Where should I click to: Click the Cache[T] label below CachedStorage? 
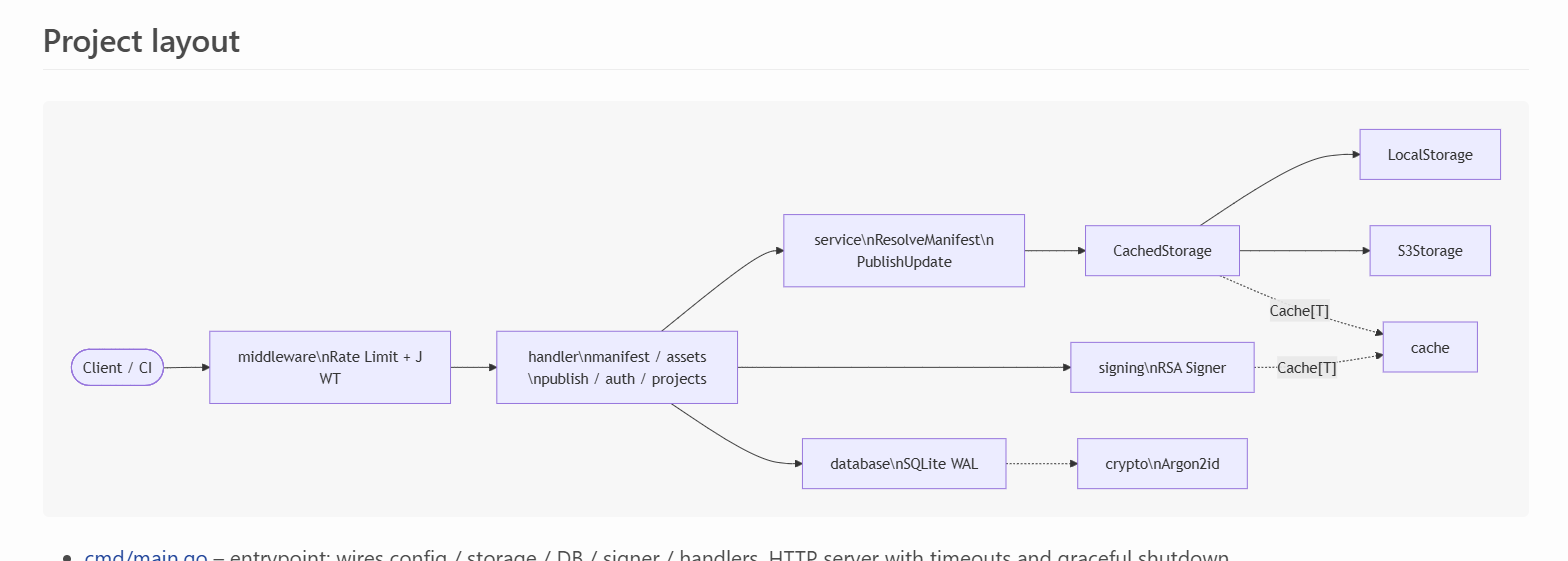tap(1298, 310)
